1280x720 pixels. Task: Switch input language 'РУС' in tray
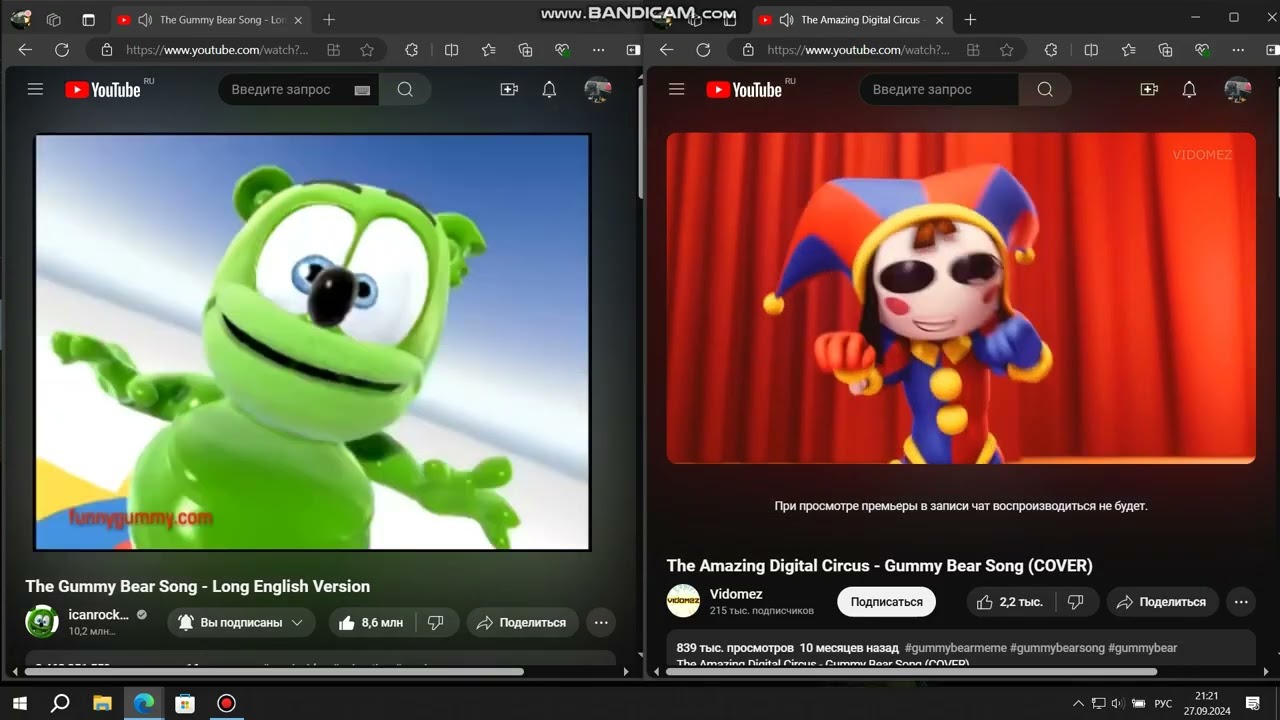click(x=1163, y=703)
